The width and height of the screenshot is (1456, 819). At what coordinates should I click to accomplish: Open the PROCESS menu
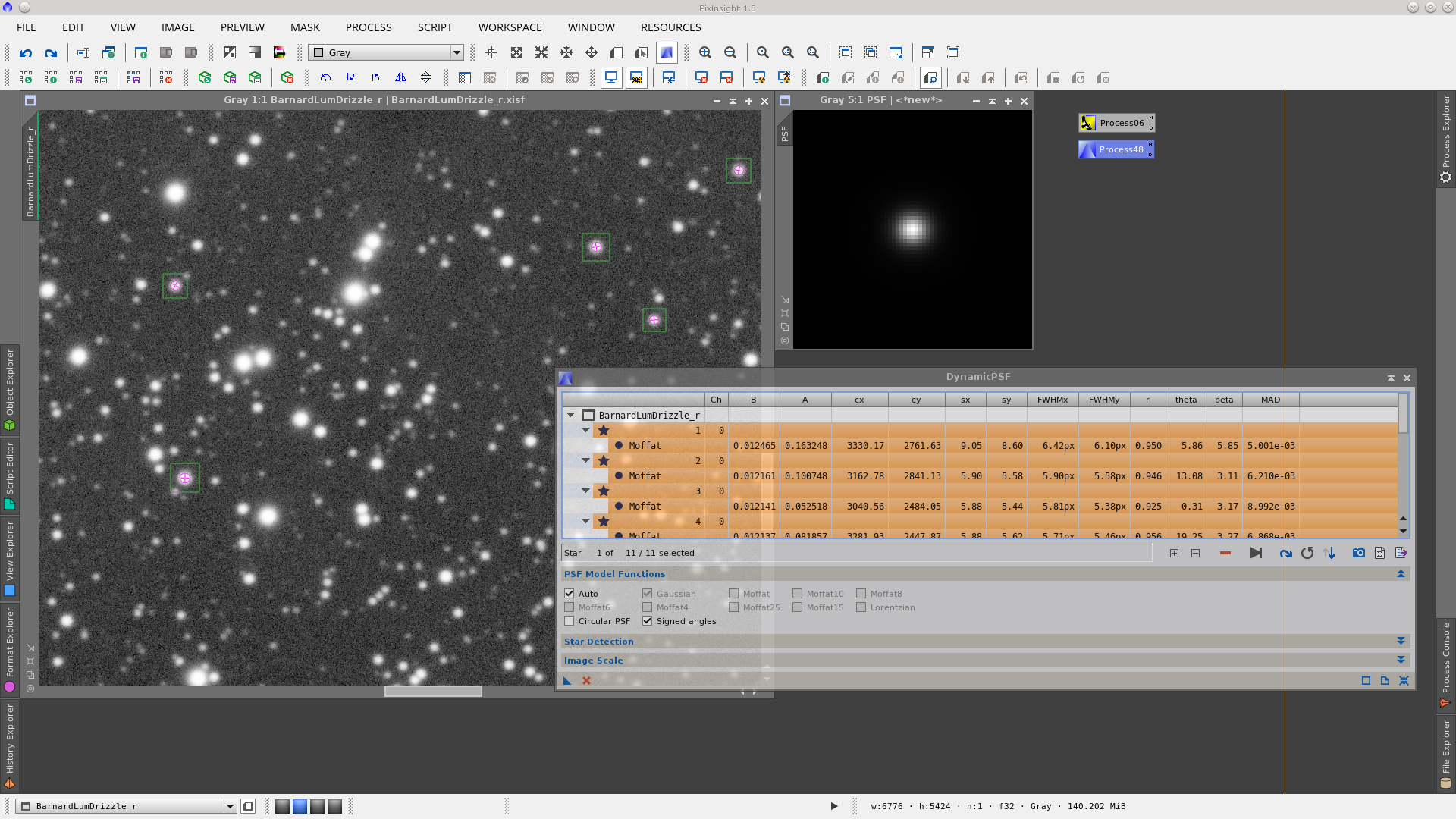369,27
